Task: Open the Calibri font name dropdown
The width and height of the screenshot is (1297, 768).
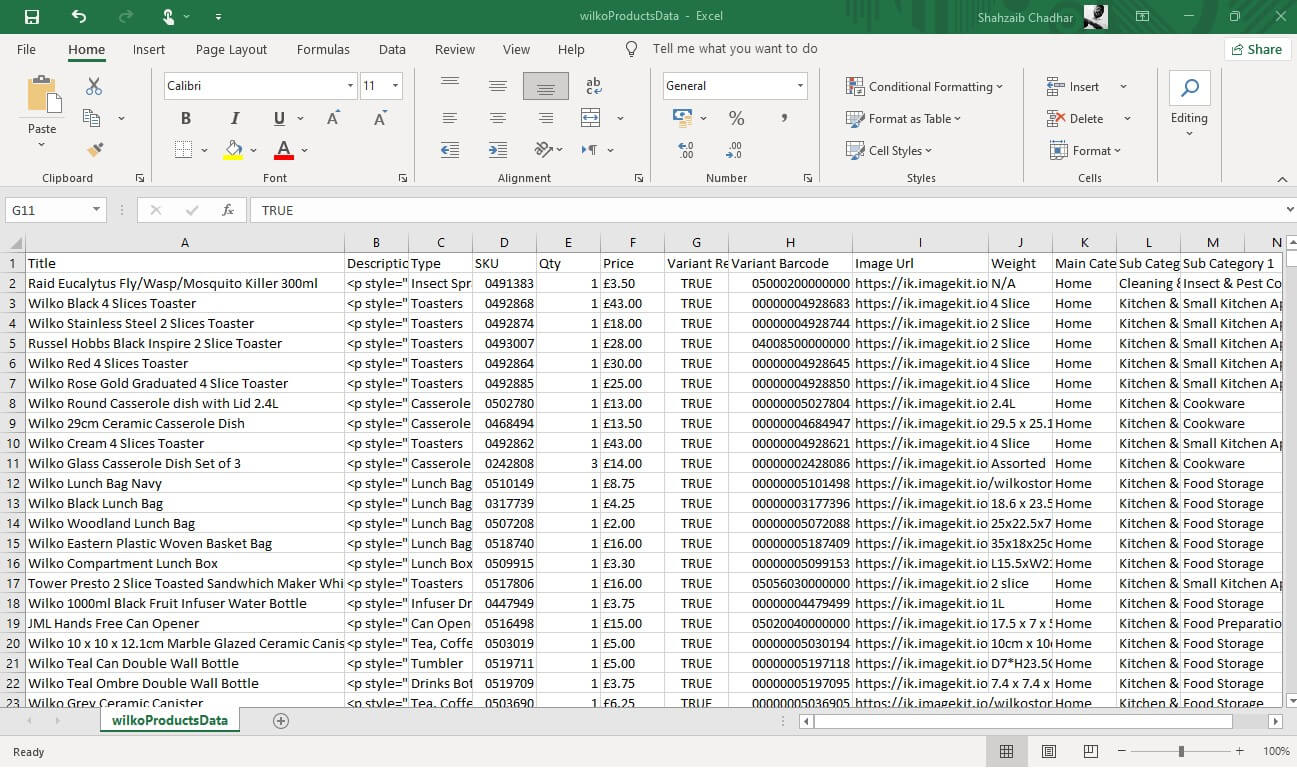Action: click(350, 86)
